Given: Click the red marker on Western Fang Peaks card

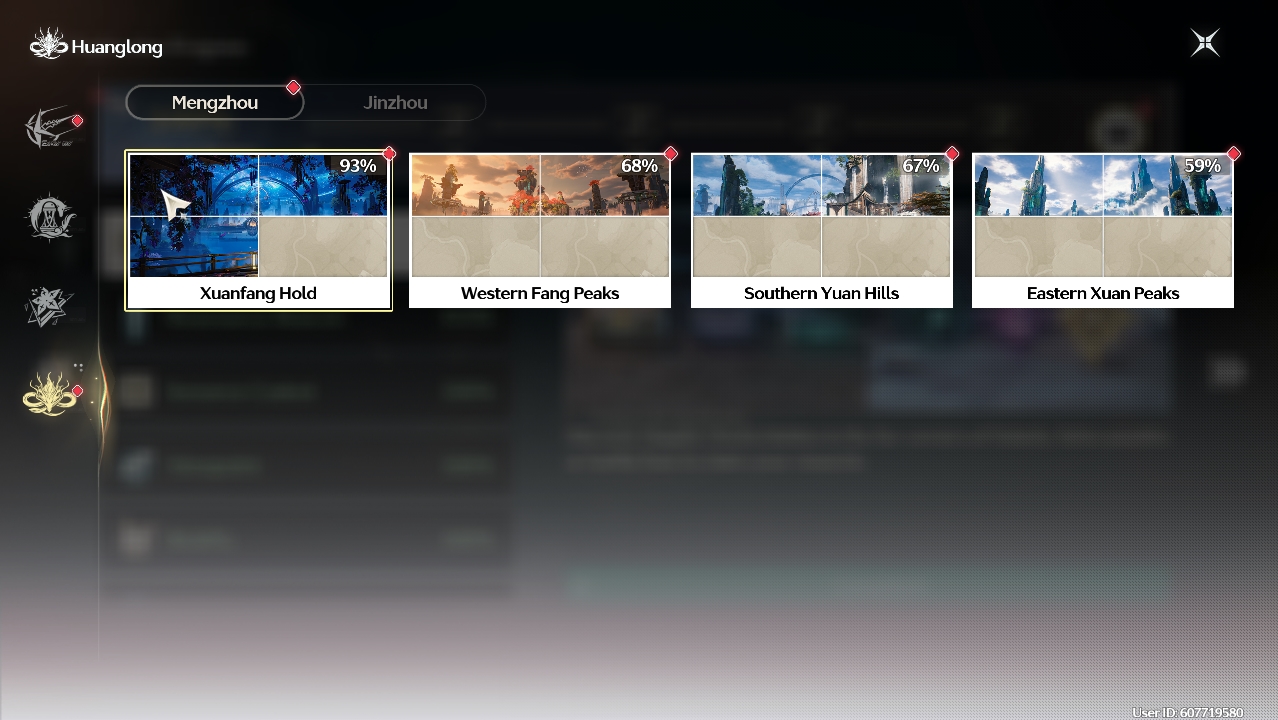Looking at the screenshot, I should (670, 154).
